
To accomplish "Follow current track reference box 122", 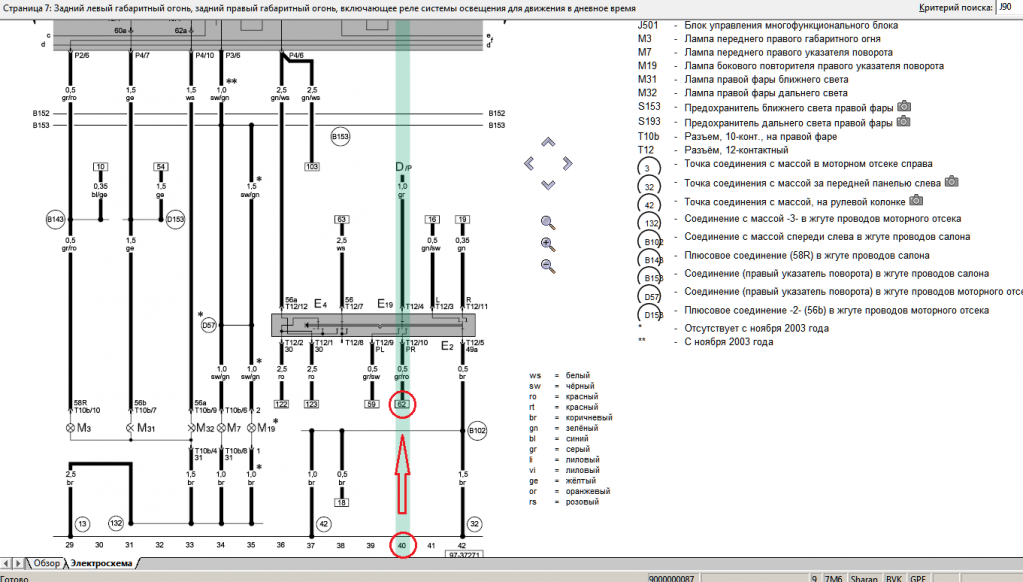I will coord(281,403).
